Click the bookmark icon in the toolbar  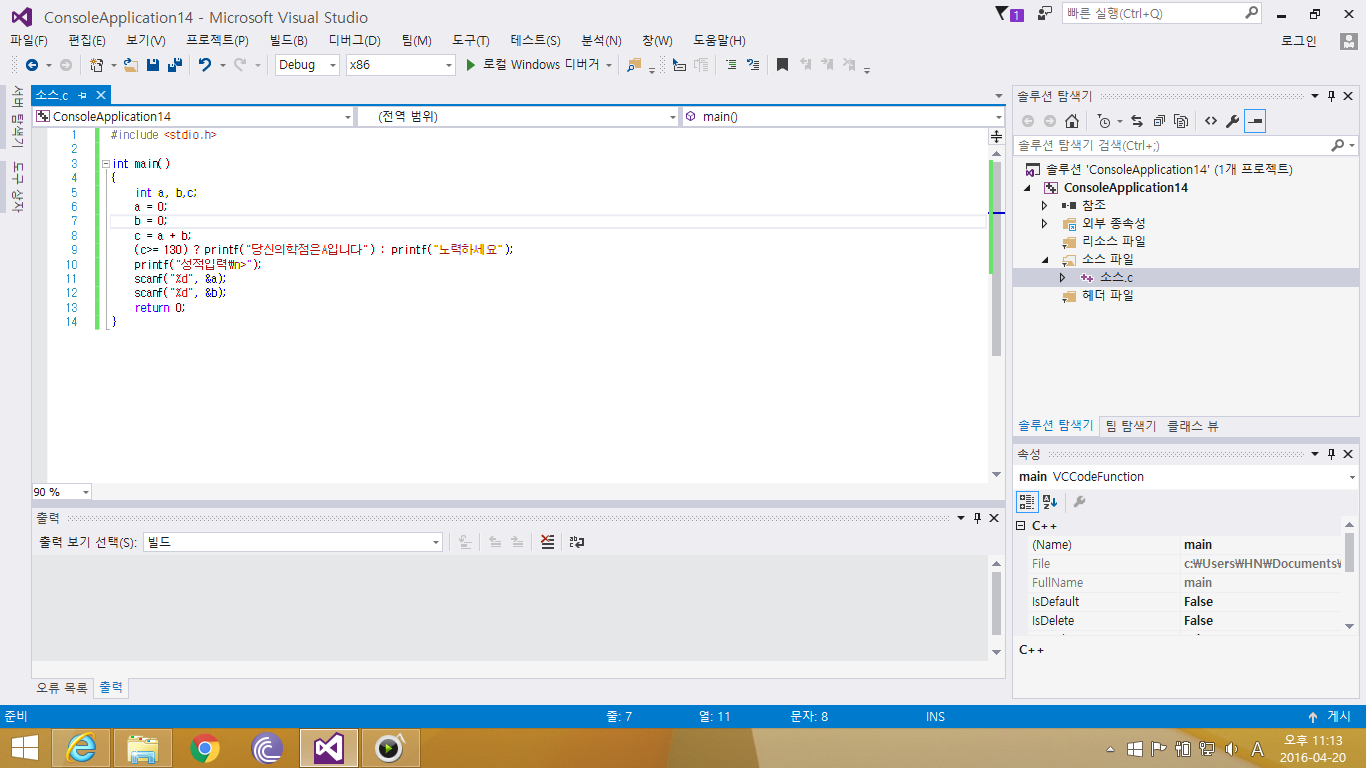click(x=782, y=65)
